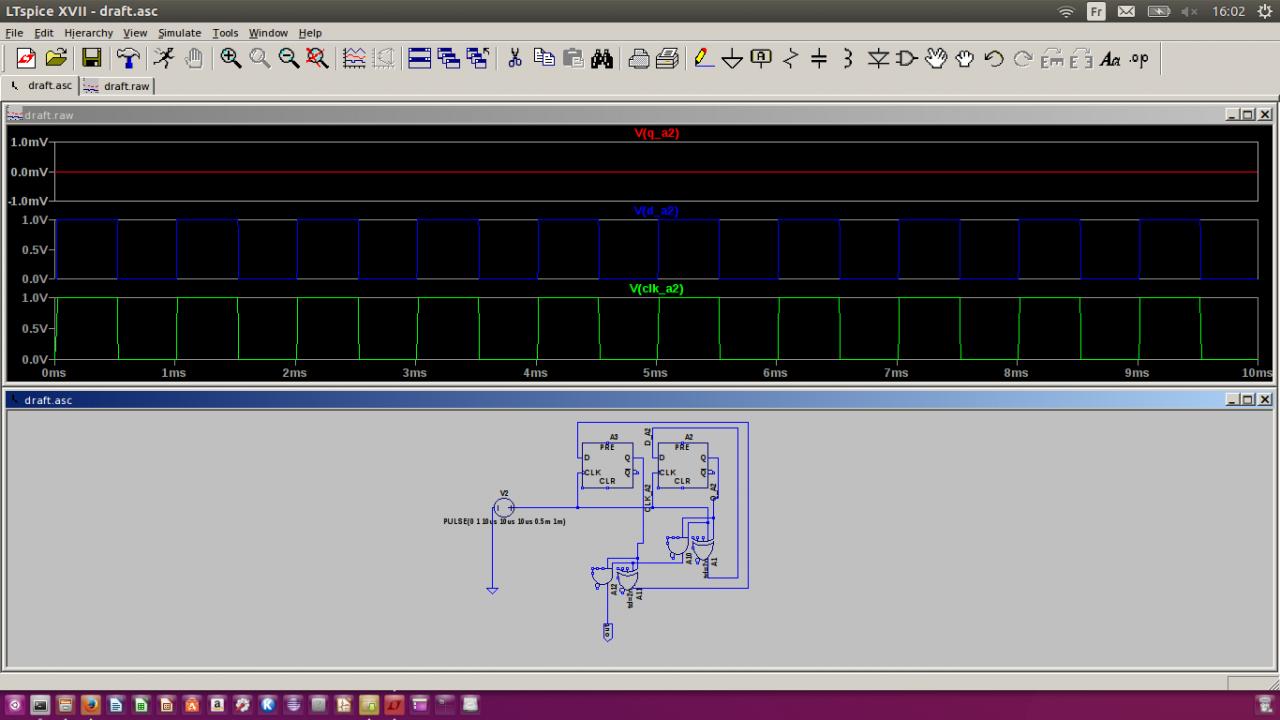This screenshot has height=720, width=1280.
Task: Open the Simulate menu
Action: pos(179,33)
